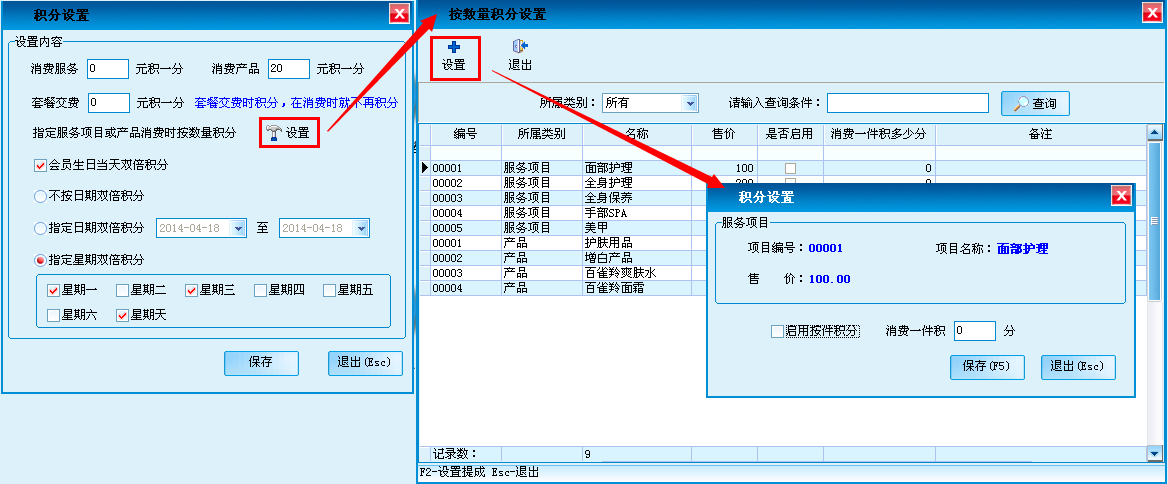The height and width of the screenshot is (484, 1168).
Task: Click the 名称 column header
Action: (636, 134)
